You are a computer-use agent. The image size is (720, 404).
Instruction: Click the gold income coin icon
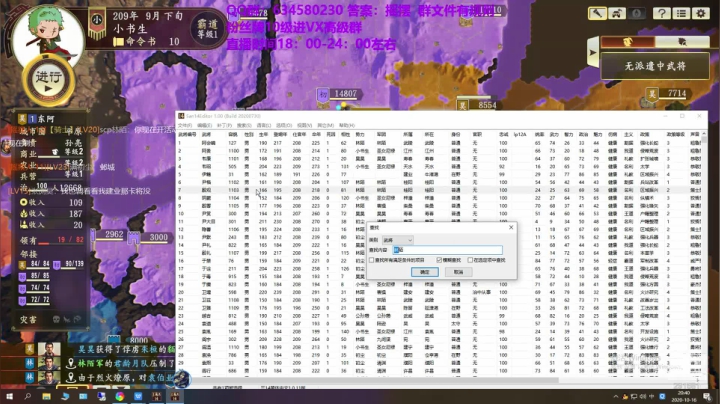click(x=23, y=202)
